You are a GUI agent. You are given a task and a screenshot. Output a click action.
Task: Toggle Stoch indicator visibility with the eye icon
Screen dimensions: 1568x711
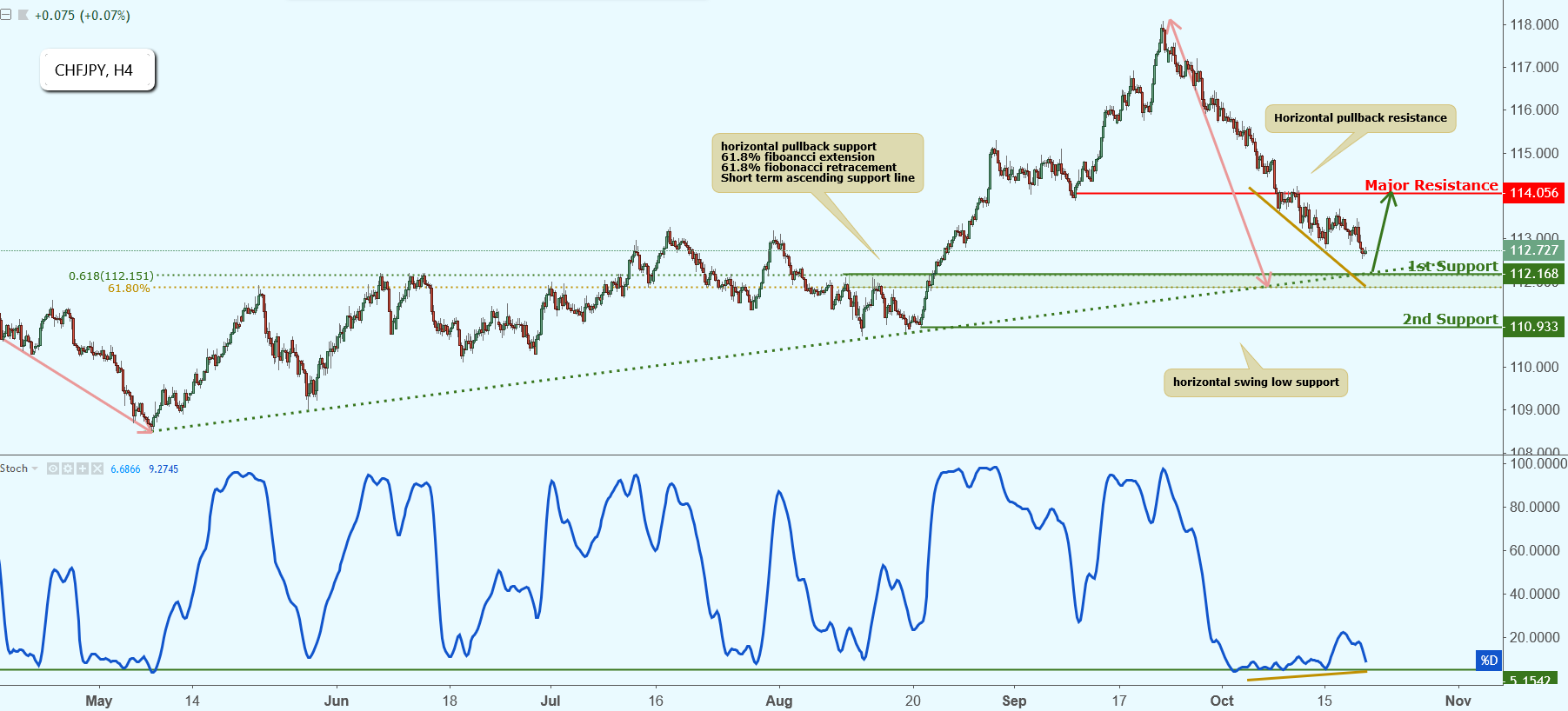[53, 468]
